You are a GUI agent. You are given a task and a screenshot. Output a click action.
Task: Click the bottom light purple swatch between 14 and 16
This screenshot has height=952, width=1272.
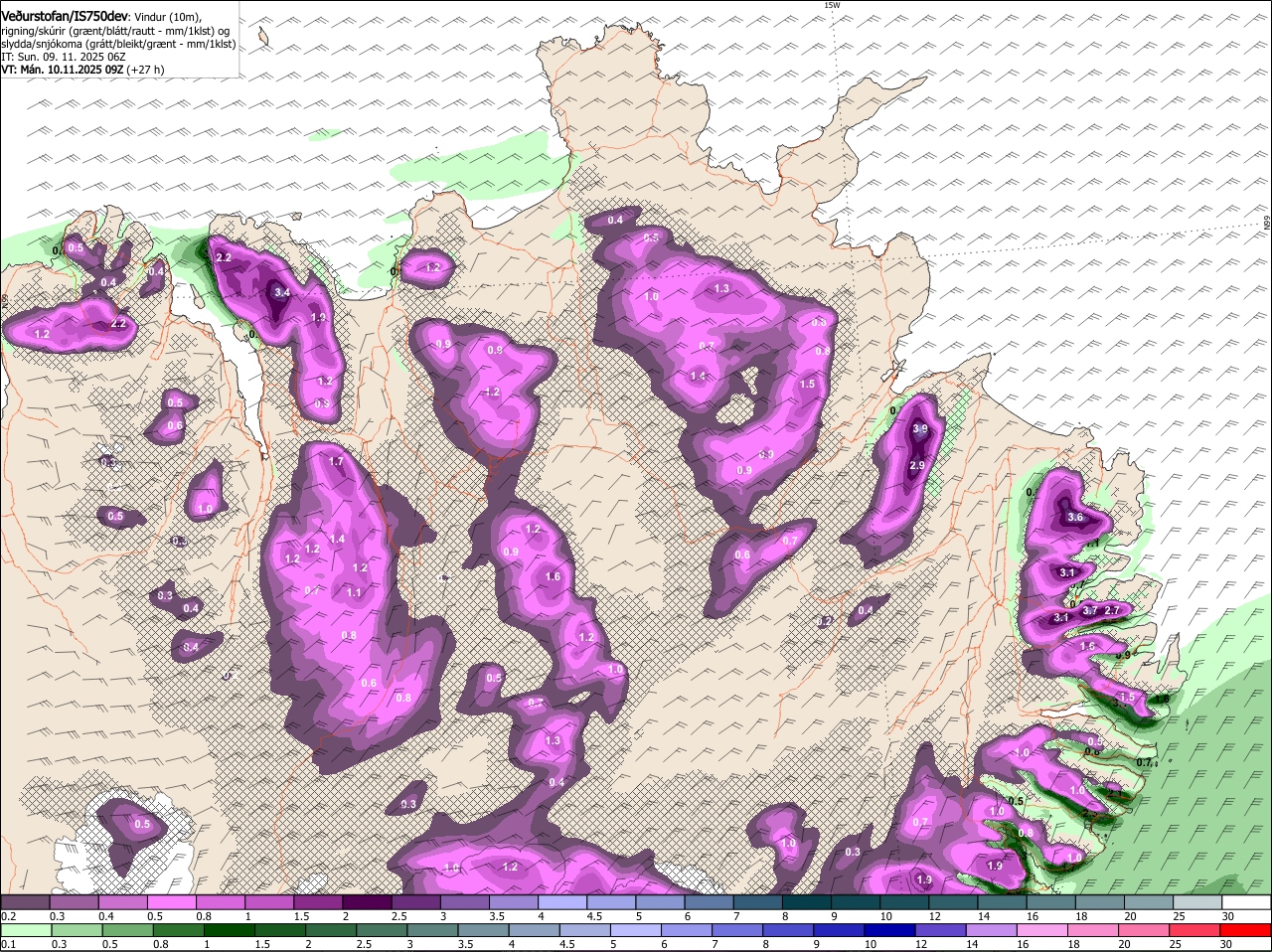[993, 930]
